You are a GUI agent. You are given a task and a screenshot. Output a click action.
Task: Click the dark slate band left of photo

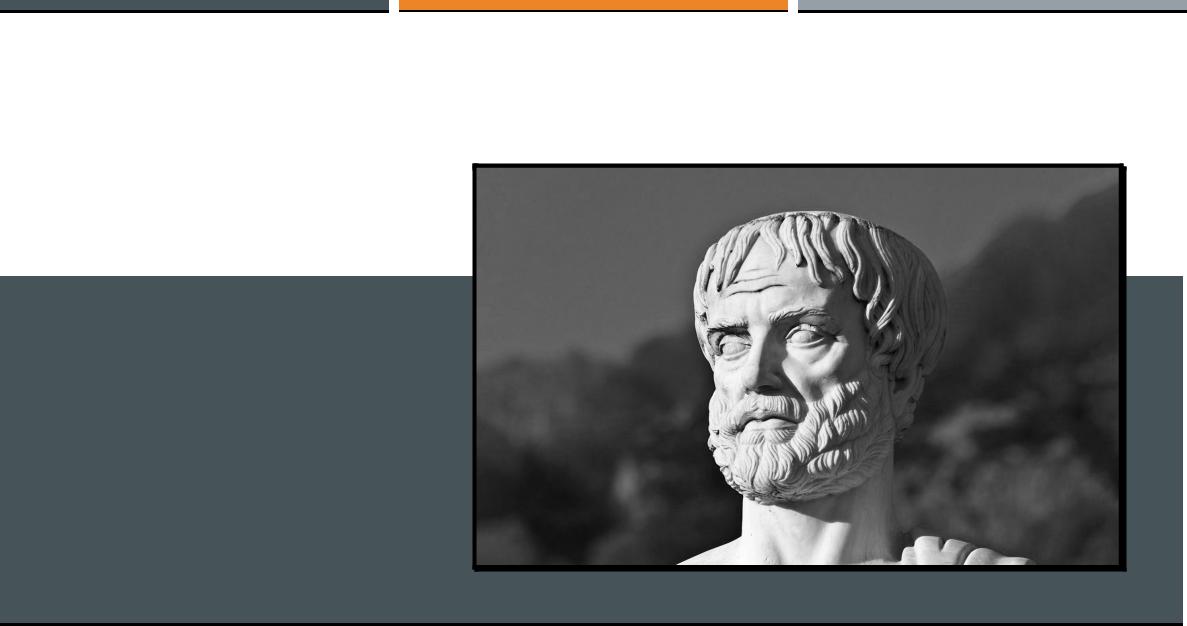point(235,450)
